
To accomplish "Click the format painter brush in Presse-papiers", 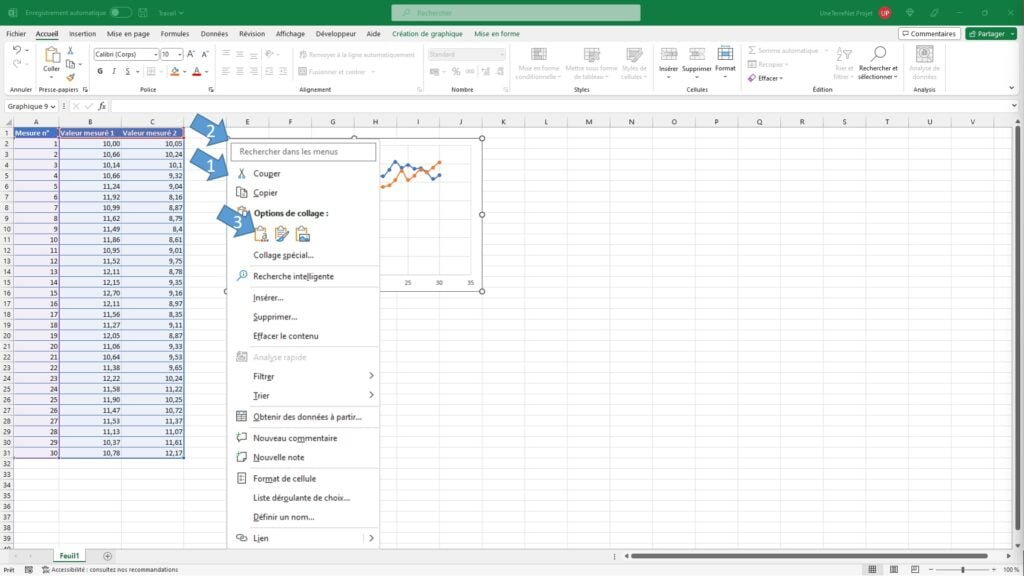I will (70, 77).
